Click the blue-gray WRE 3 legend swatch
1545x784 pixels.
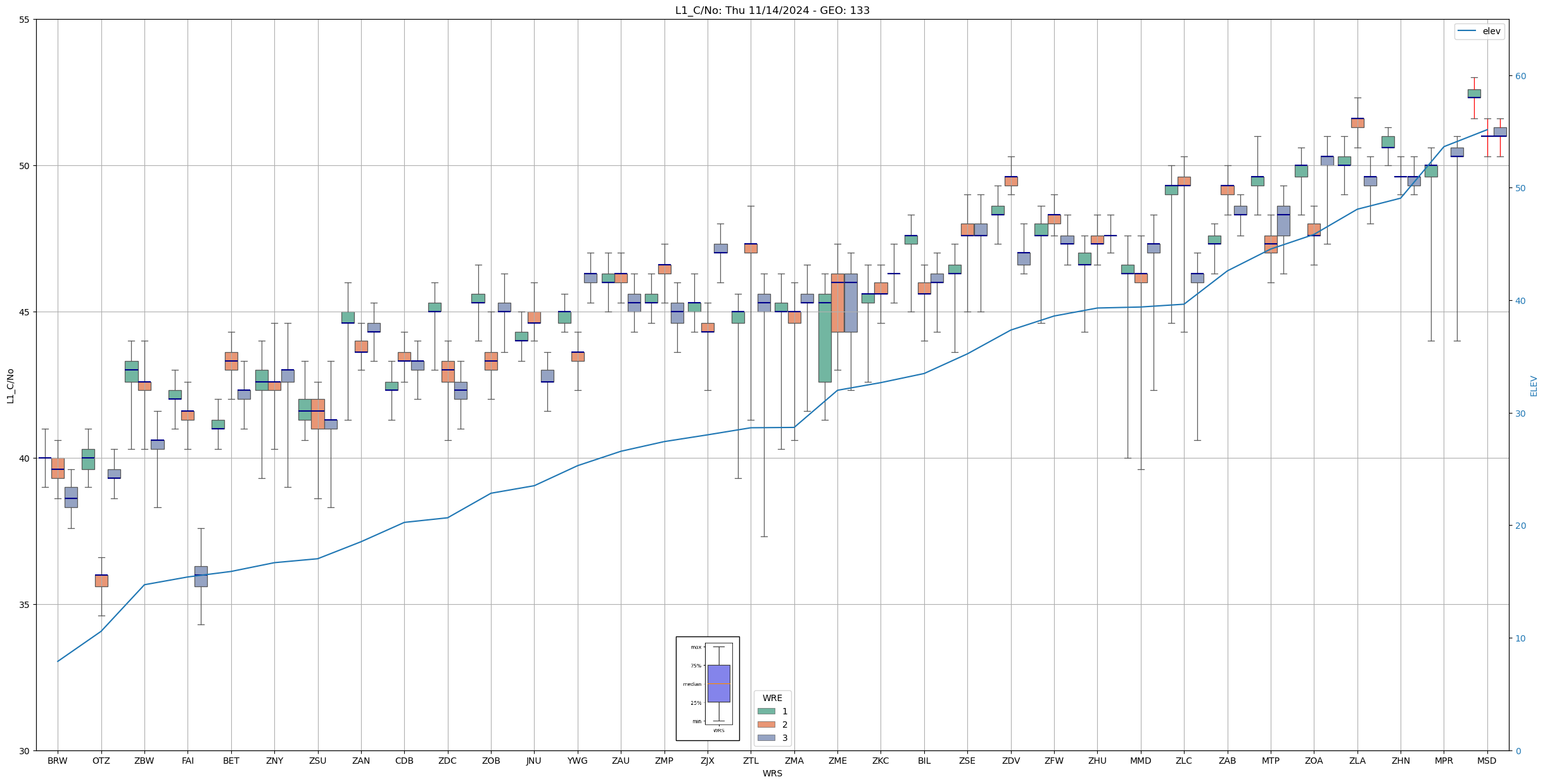pos(766,738)
